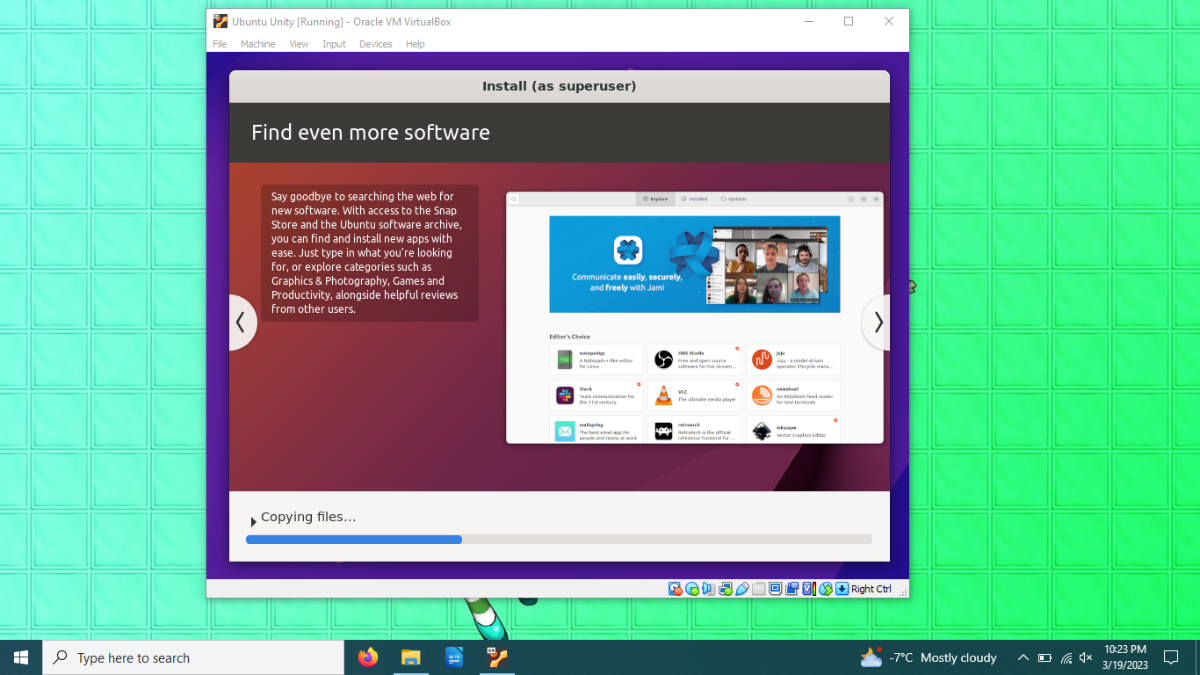
Task: Go back to the previous installer slide
Action: pyautogui.click(x=242, y=322)
